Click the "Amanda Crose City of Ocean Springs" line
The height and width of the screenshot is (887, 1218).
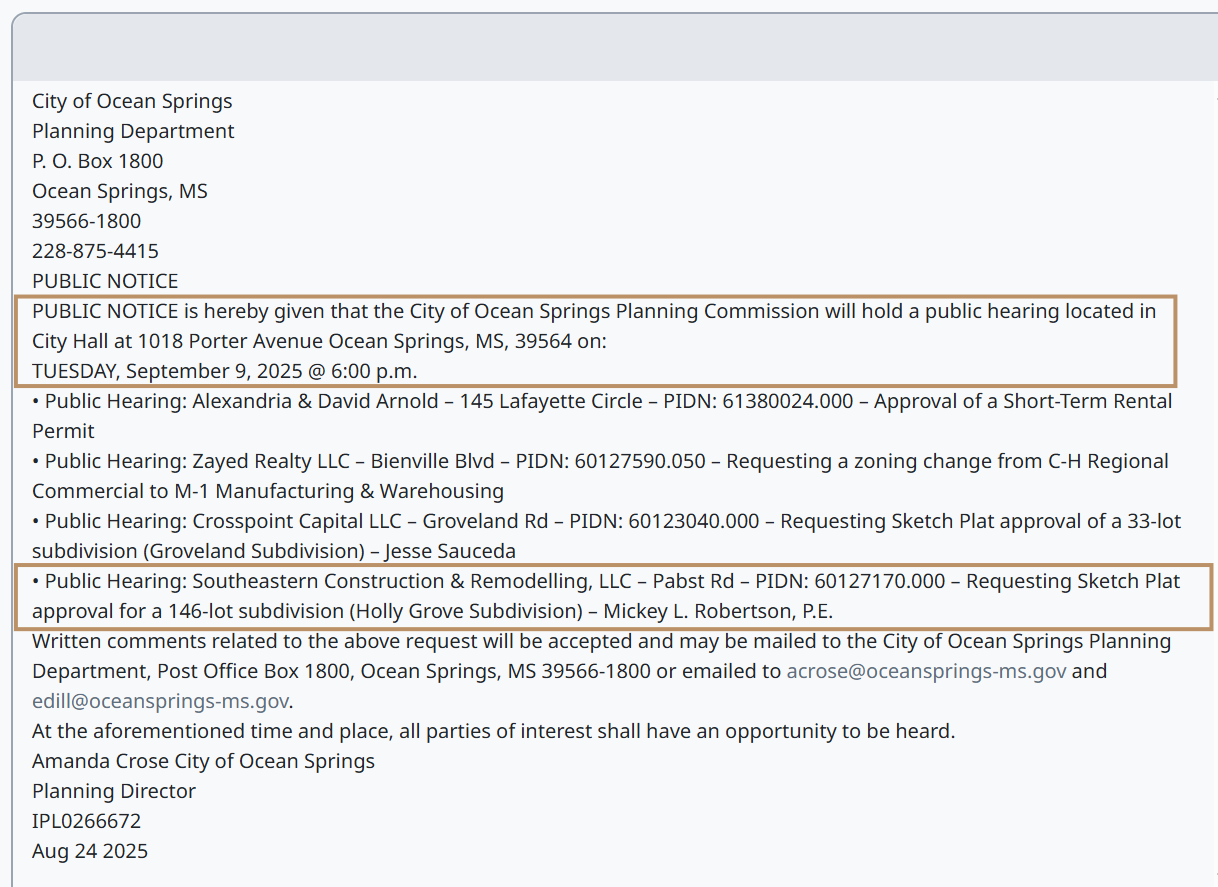pyautogui.click(x=203, y=761)
